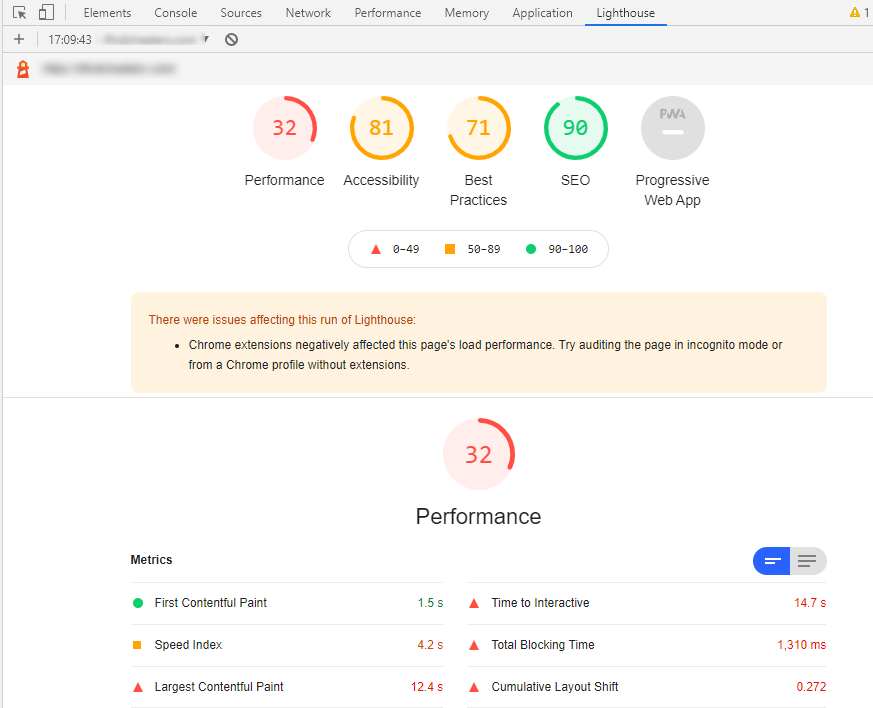The height and width of the screenshot is (708, 873).
Task: Click the large Performance section gauge 32
Action: coord(479,454)
